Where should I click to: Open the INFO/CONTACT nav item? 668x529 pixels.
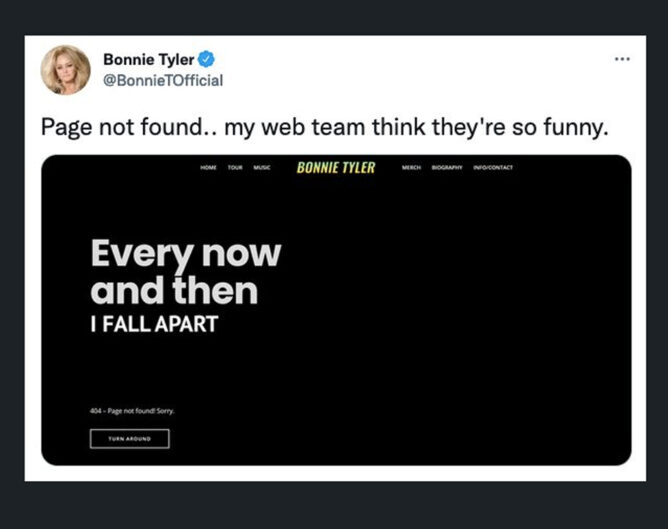coord(493,167)
